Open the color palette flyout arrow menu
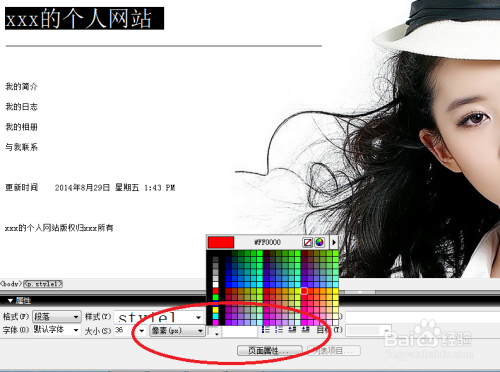500x372 pixels. [334, 242]
